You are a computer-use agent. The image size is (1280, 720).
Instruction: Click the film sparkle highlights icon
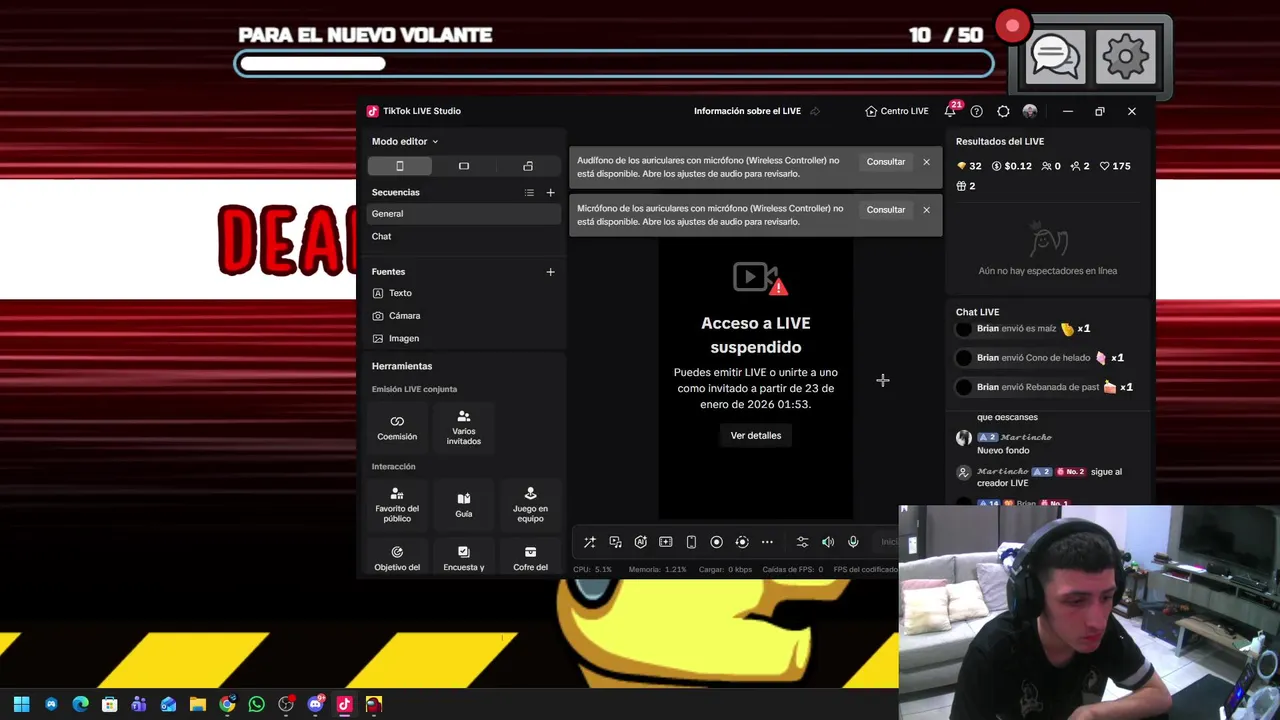tap(666, 542)
